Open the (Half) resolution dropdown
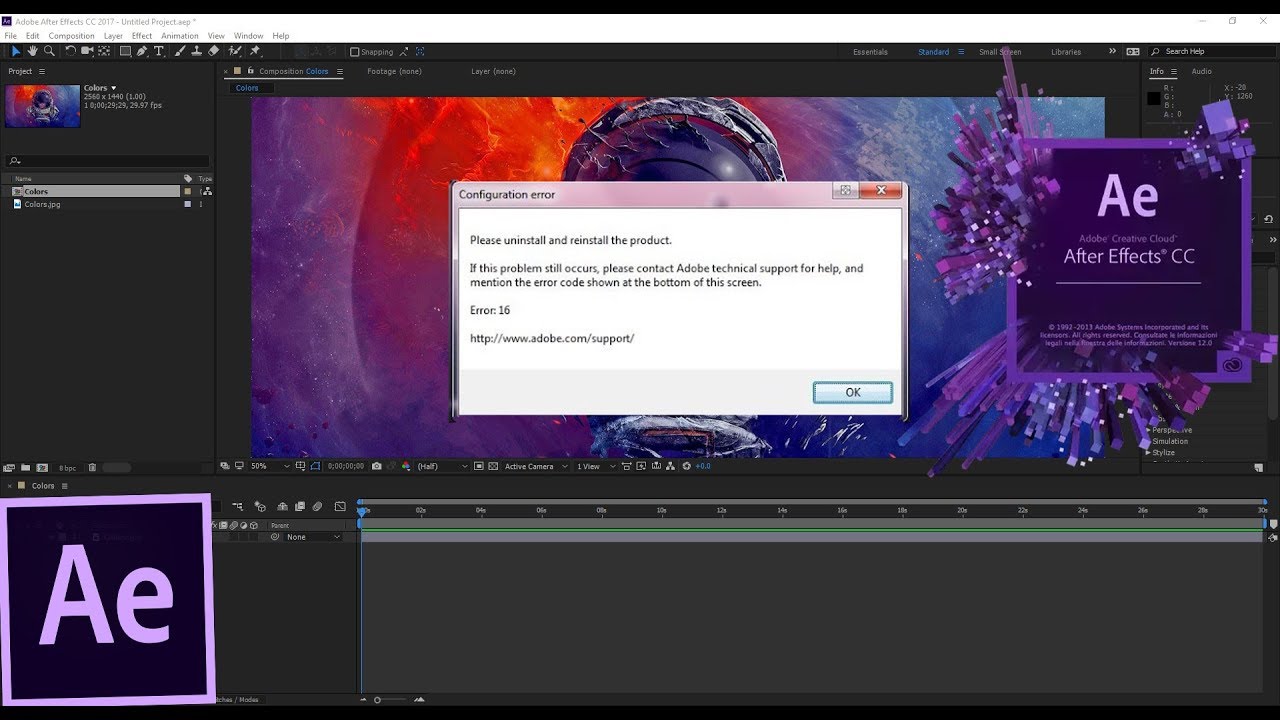The image size is (1280, 720). (x=442, y=466)
